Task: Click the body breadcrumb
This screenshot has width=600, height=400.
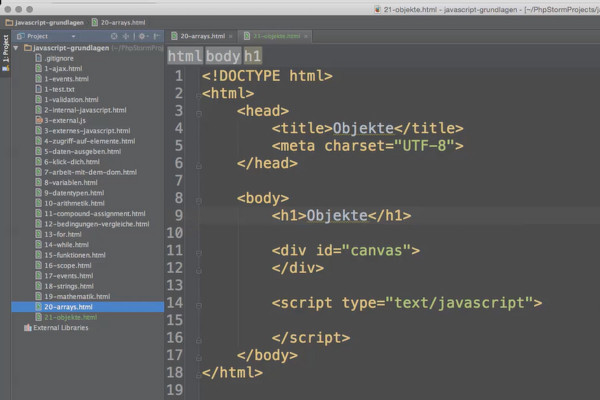Action: point(223,56)
